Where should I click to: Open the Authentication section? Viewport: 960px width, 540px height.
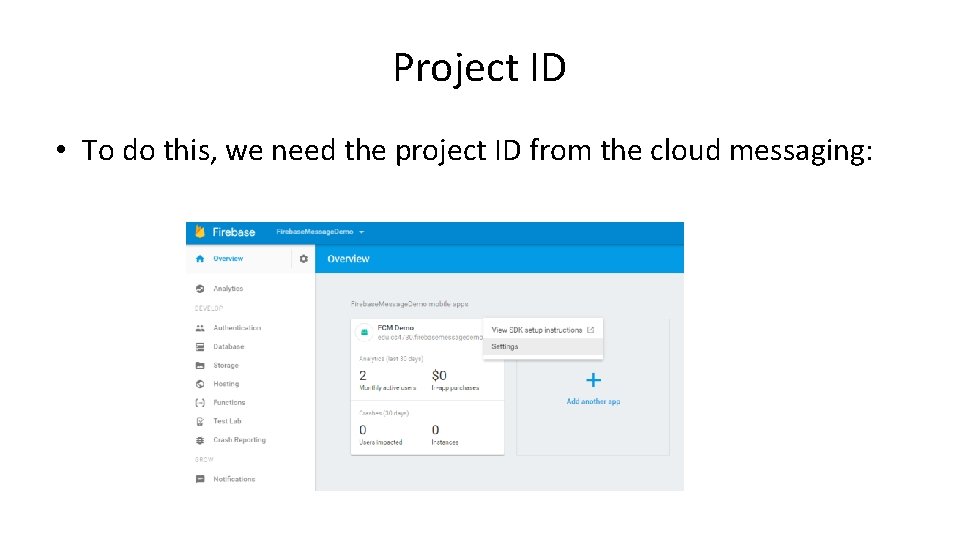(x=237, y=328)
